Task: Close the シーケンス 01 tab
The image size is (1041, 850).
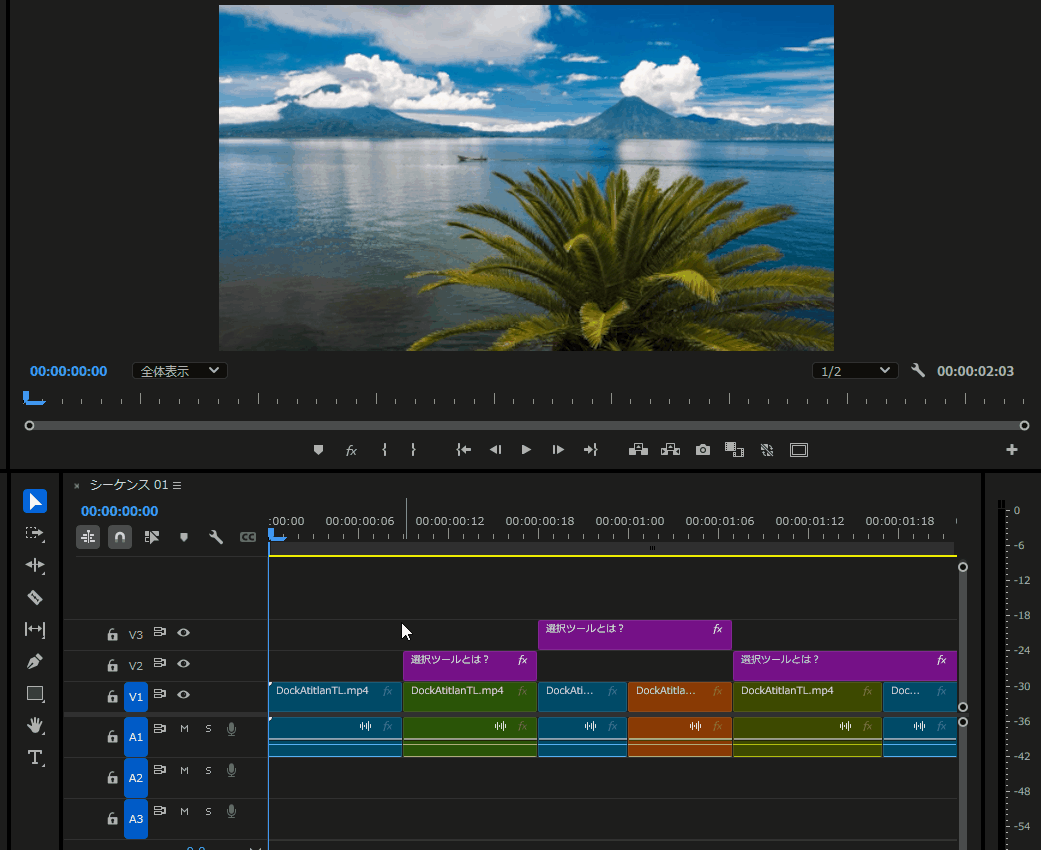Action: point(77,486)
